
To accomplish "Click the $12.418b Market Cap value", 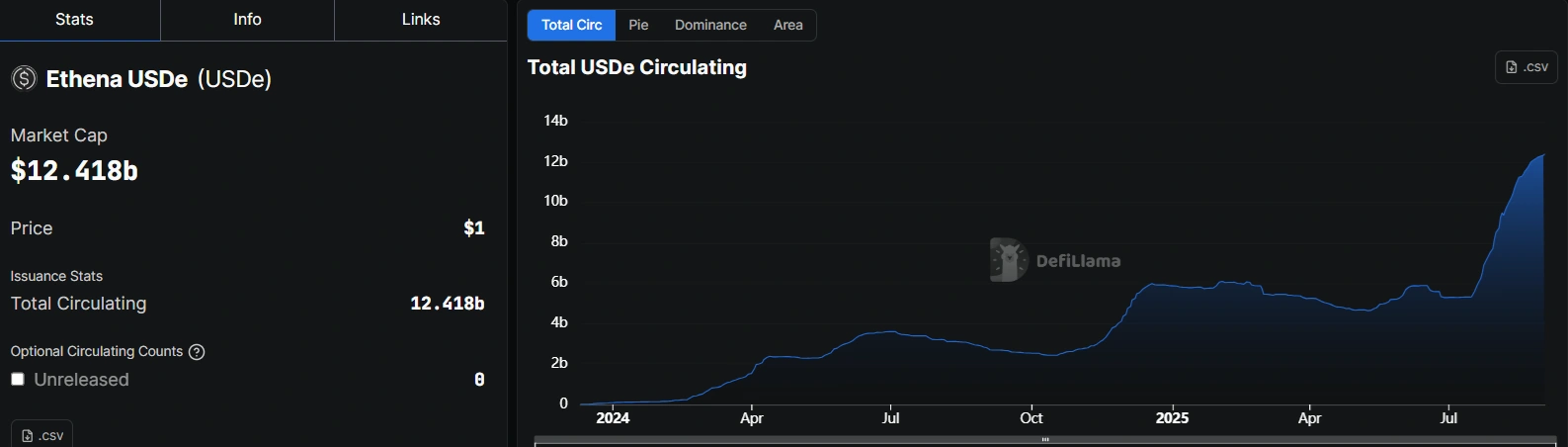I will (74, 171).
